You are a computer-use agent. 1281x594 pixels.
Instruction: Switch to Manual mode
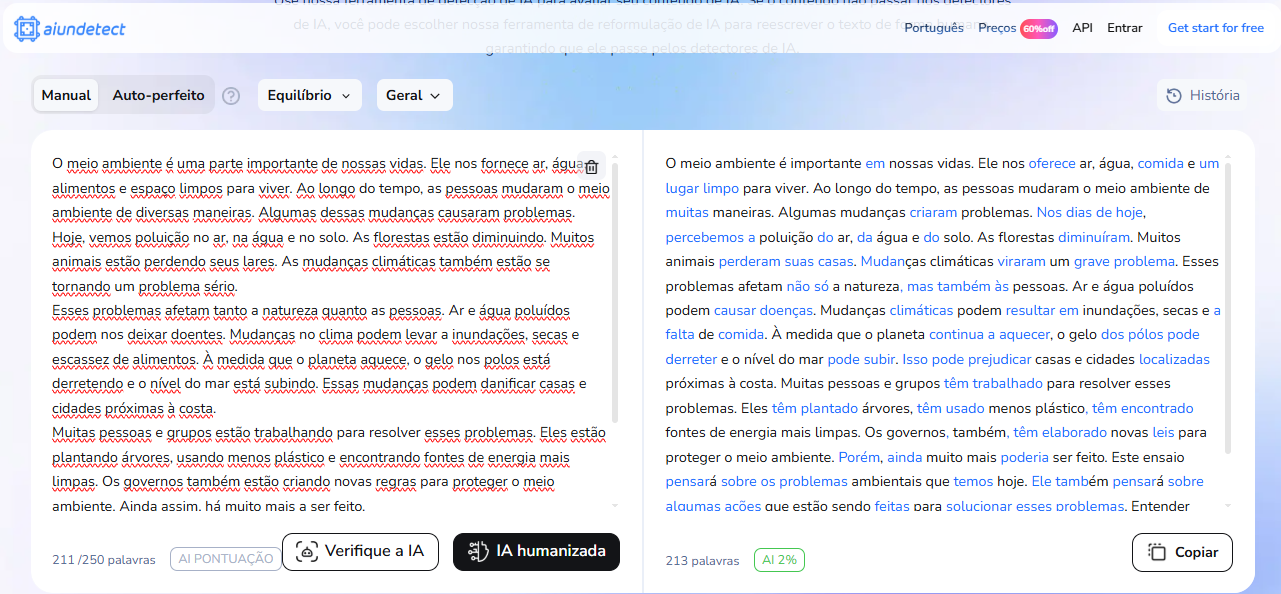click(66, 96)
